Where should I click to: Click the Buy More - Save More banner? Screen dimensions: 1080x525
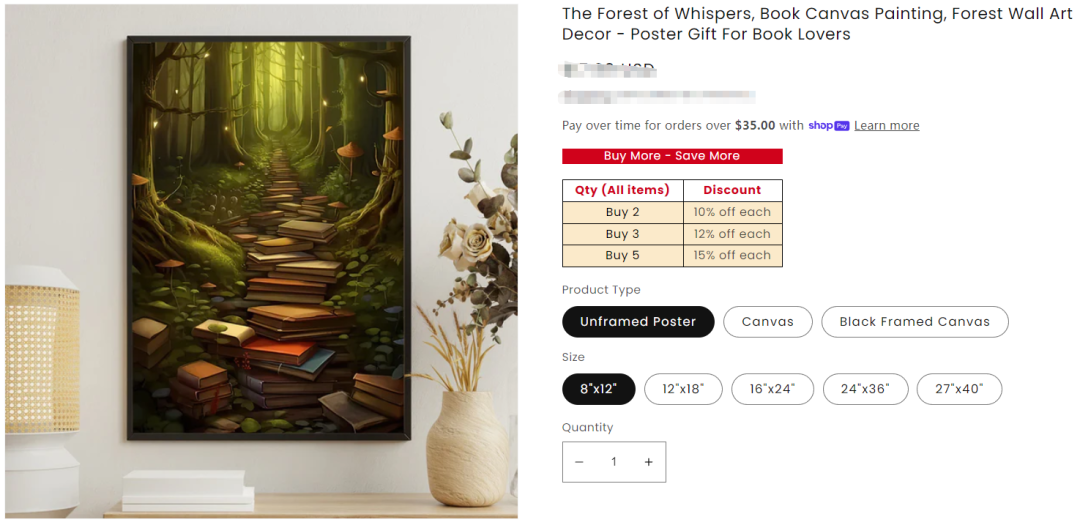(x=672, y=156)
